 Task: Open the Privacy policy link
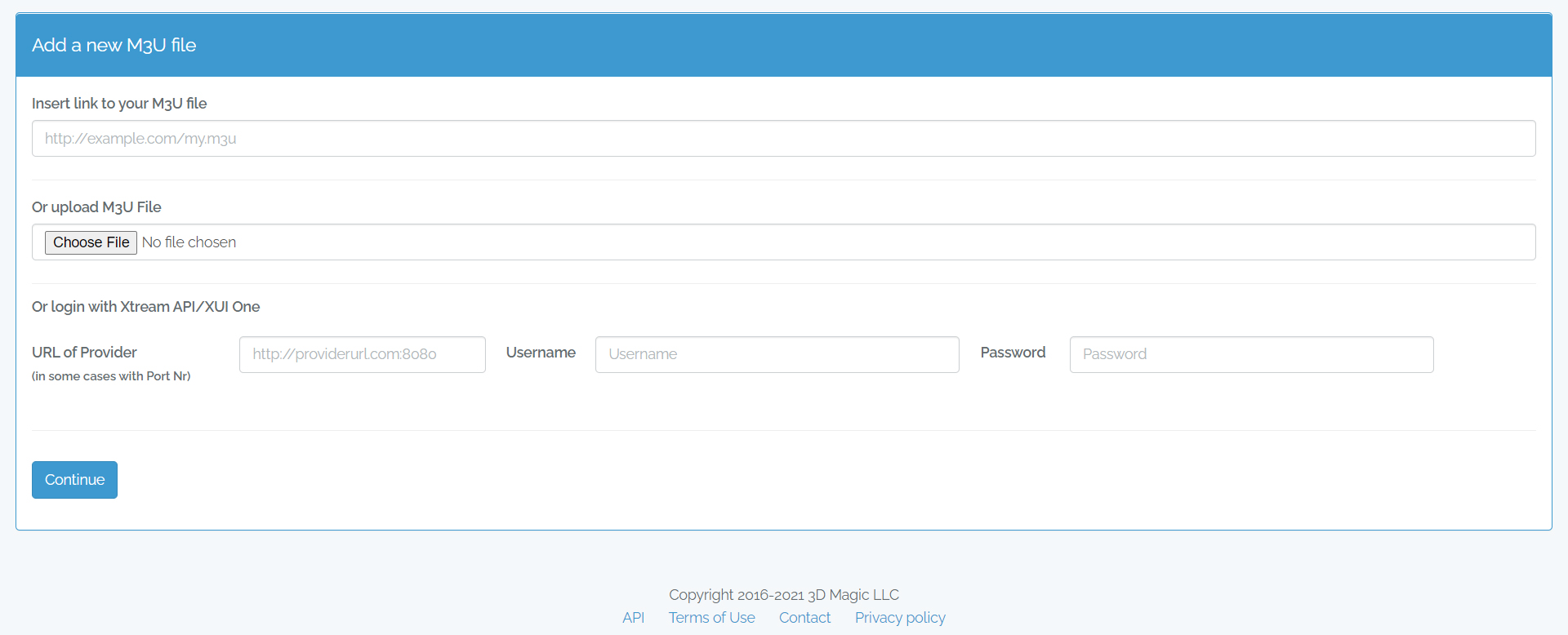click(x=900, y=618)
